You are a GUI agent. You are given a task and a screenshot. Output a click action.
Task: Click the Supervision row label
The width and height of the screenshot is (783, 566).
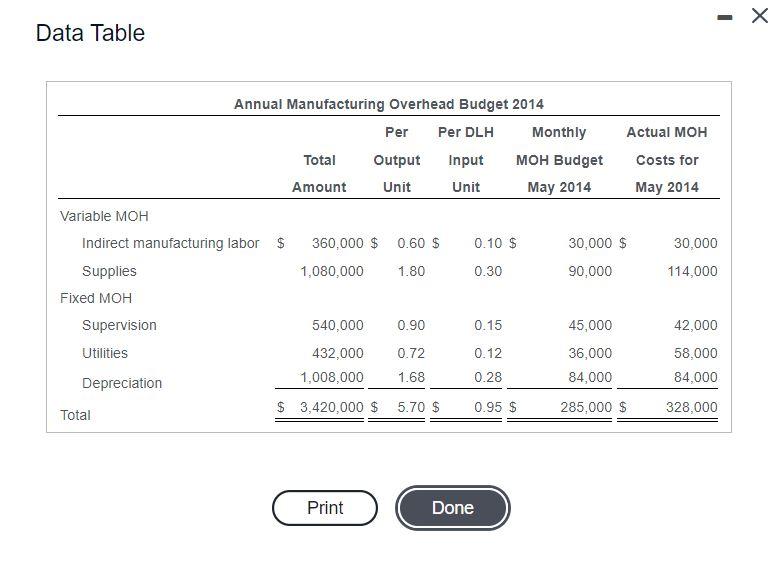coord(119,325)
